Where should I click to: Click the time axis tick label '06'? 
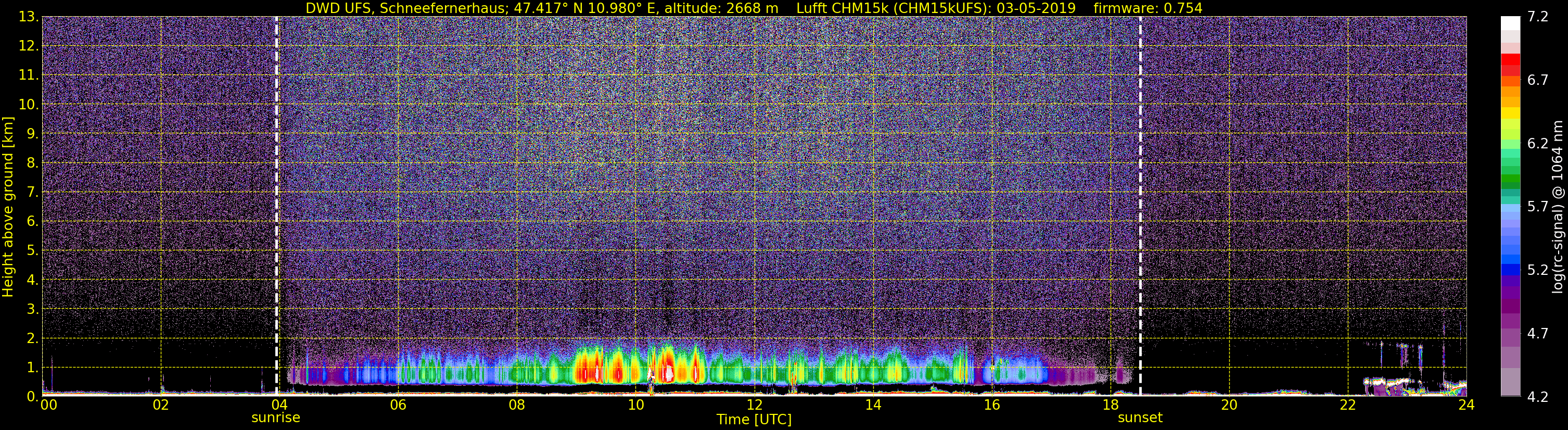click(398, 405)
